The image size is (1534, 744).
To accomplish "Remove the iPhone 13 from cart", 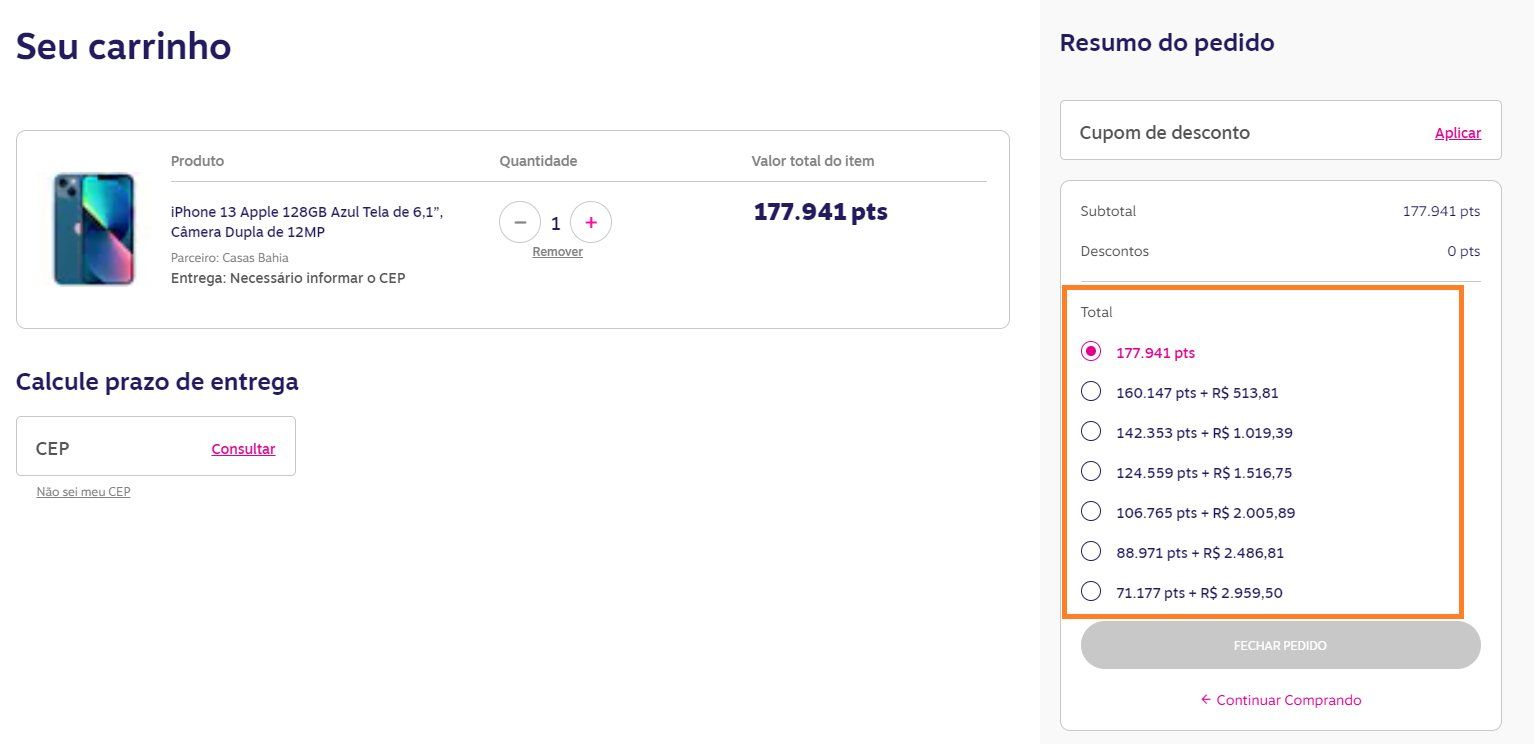I will 557,252.
